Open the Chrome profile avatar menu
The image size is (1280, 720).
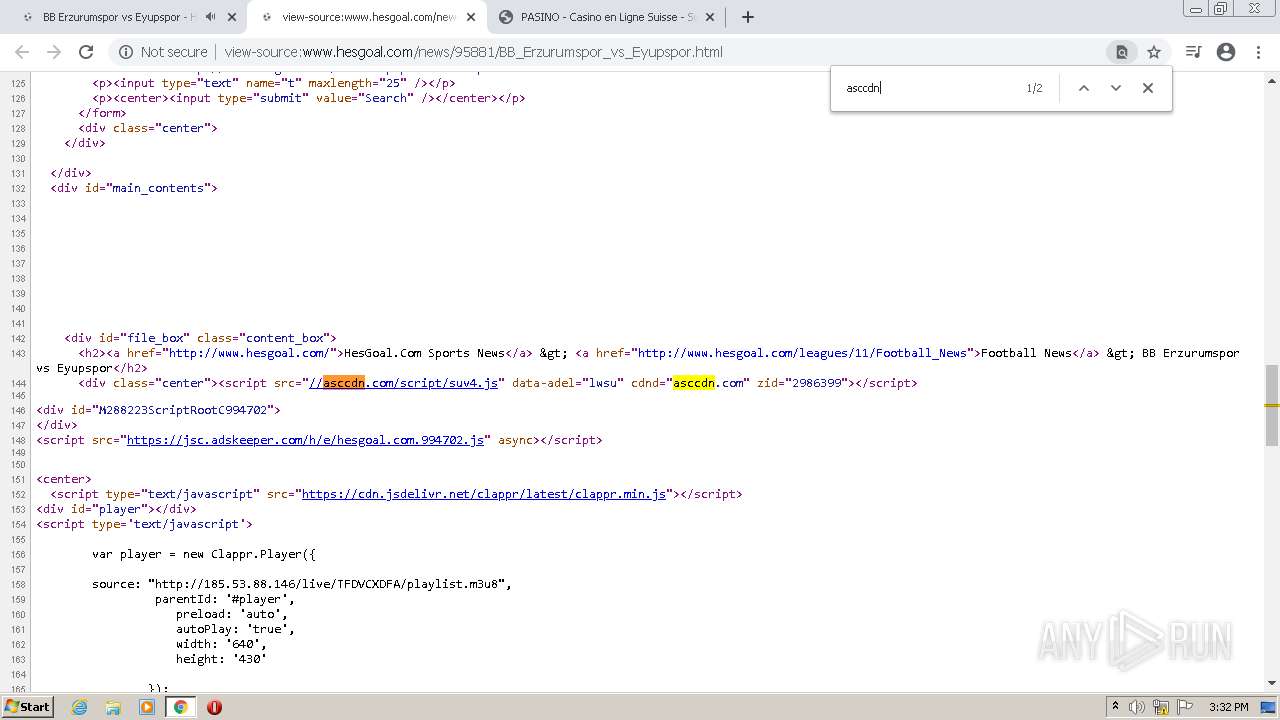coord(1226,52)
